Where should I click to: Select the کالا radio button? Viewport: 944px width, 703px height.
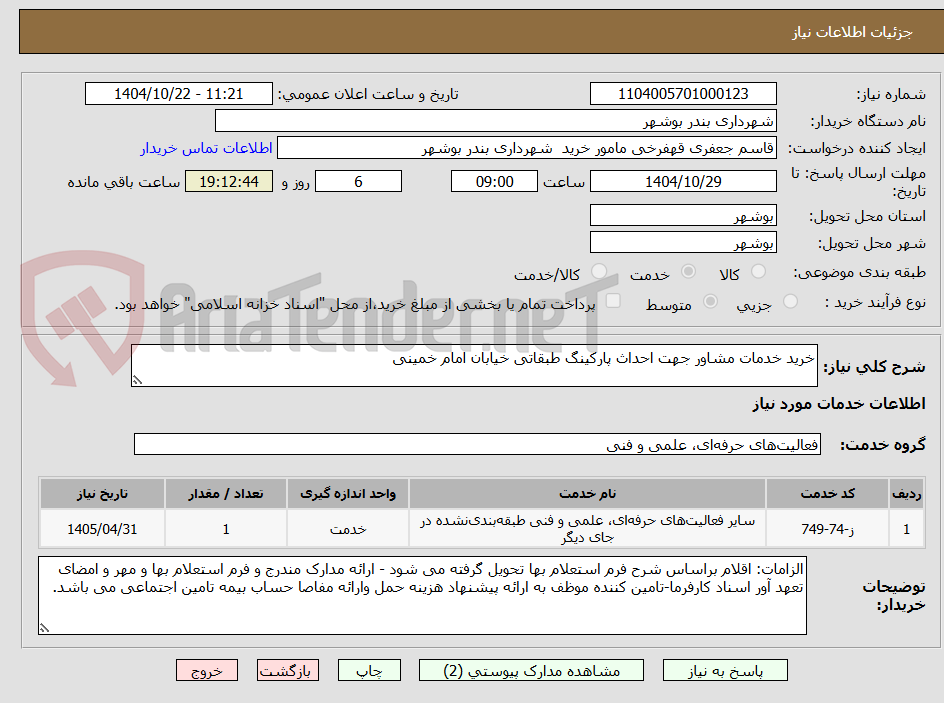point(759,271)
